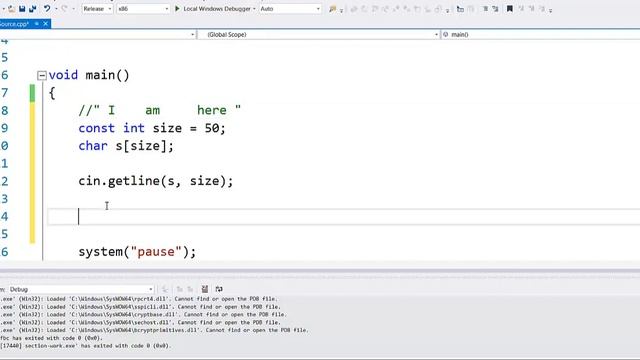
Task: Collapse the void main() code block
Action: coord(42,76)
